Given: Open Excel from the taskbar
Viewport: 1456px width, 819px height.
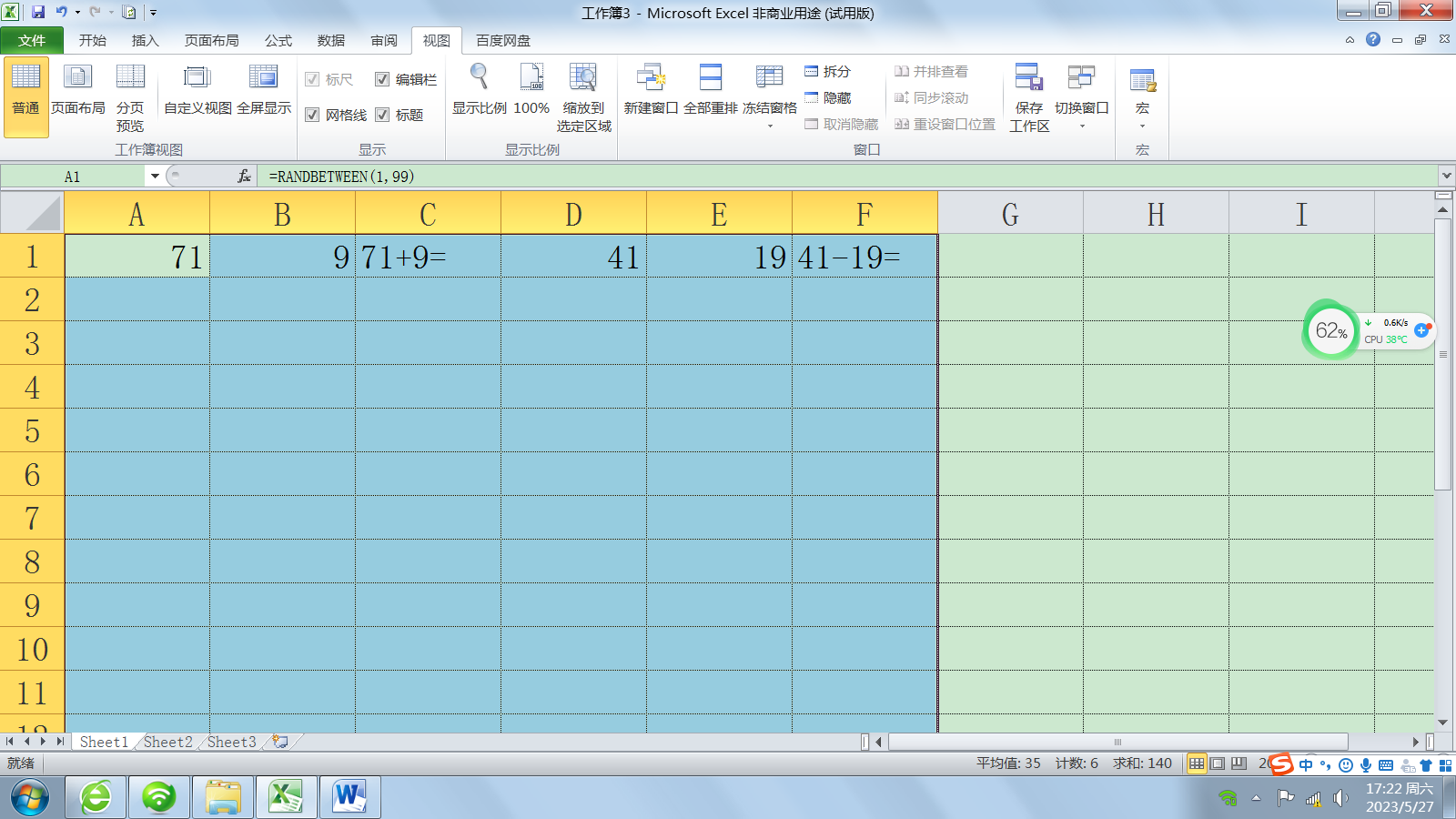Looking at the screenshot, I should [x=287, y=797].
